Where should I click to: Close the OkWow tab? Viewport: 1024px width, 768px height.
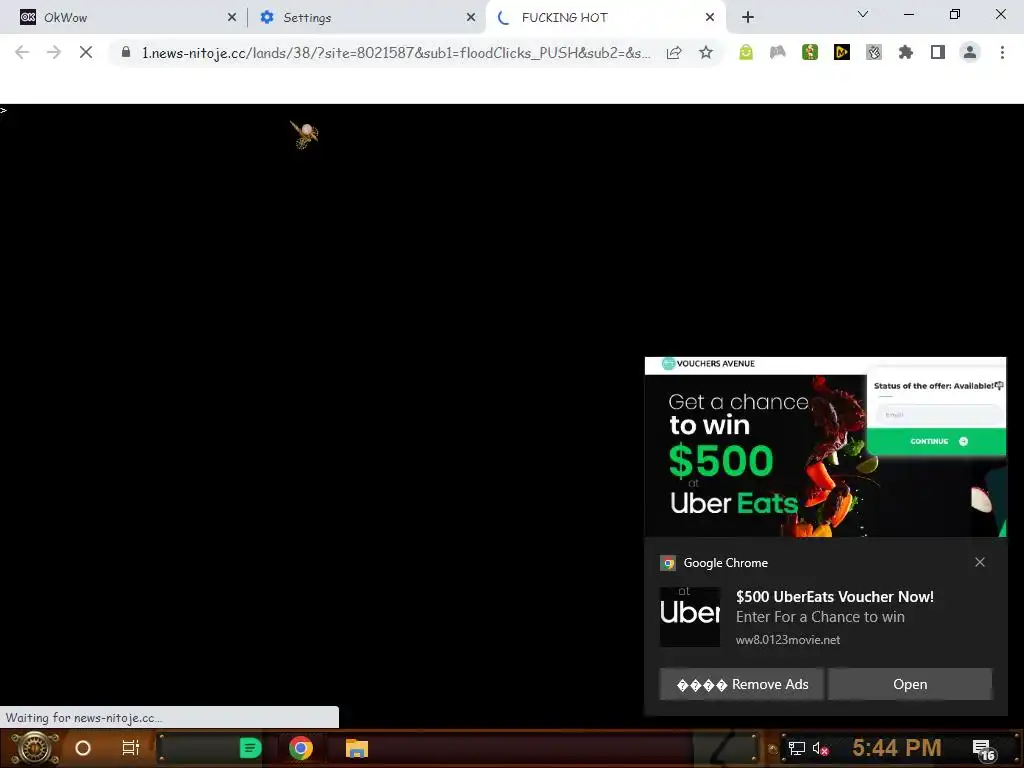(232, 18)
